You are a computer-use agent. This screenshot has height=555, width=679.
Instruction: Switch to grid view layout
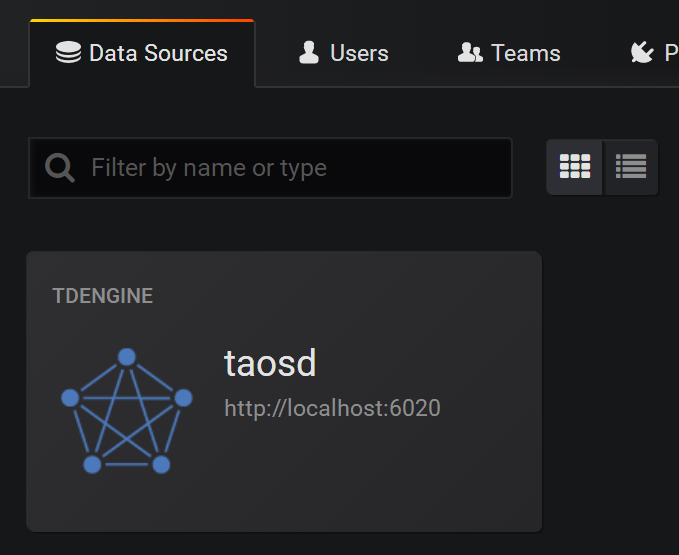575,167
